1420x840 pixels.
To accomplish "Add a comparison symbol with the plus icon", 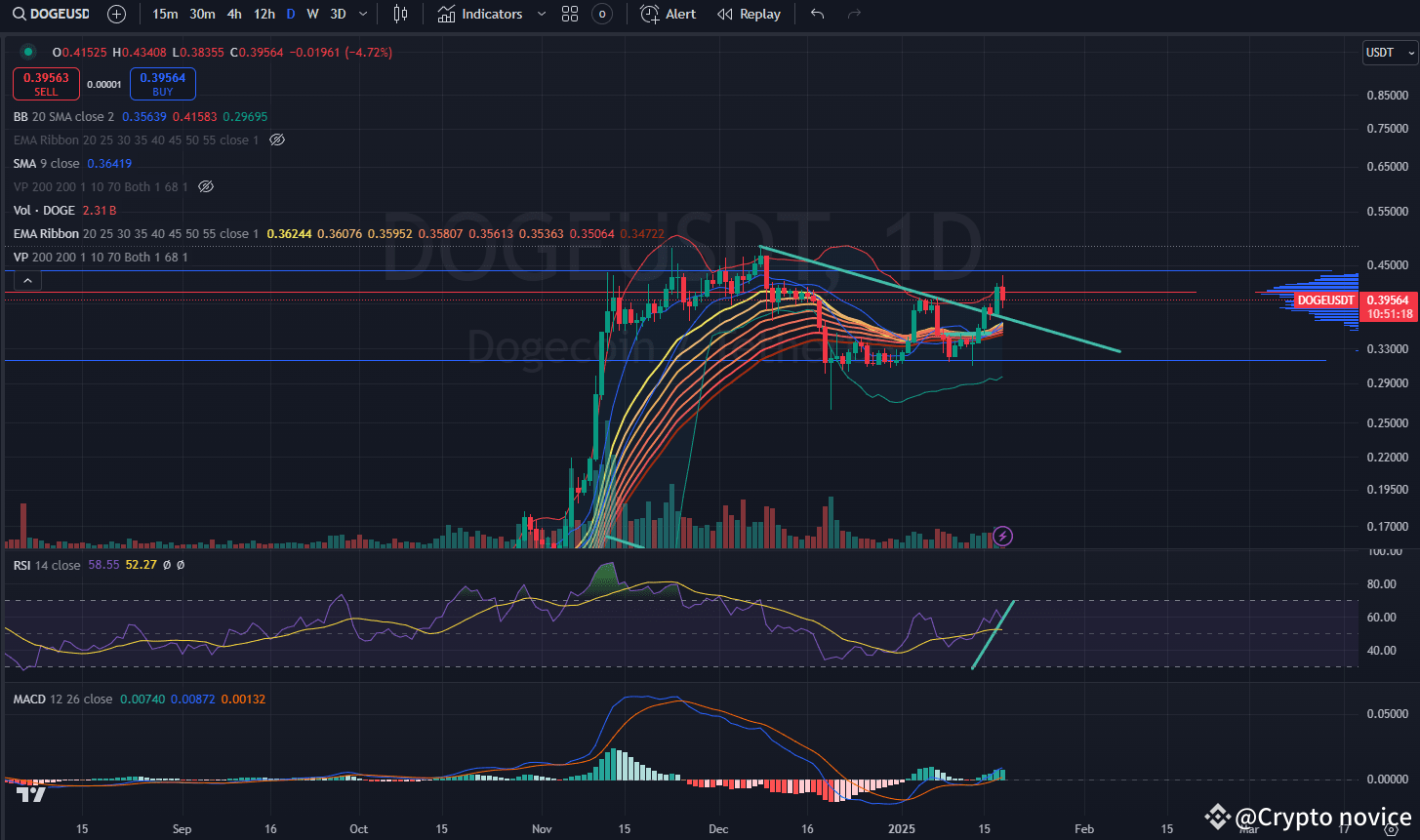I will click(116, 14).
